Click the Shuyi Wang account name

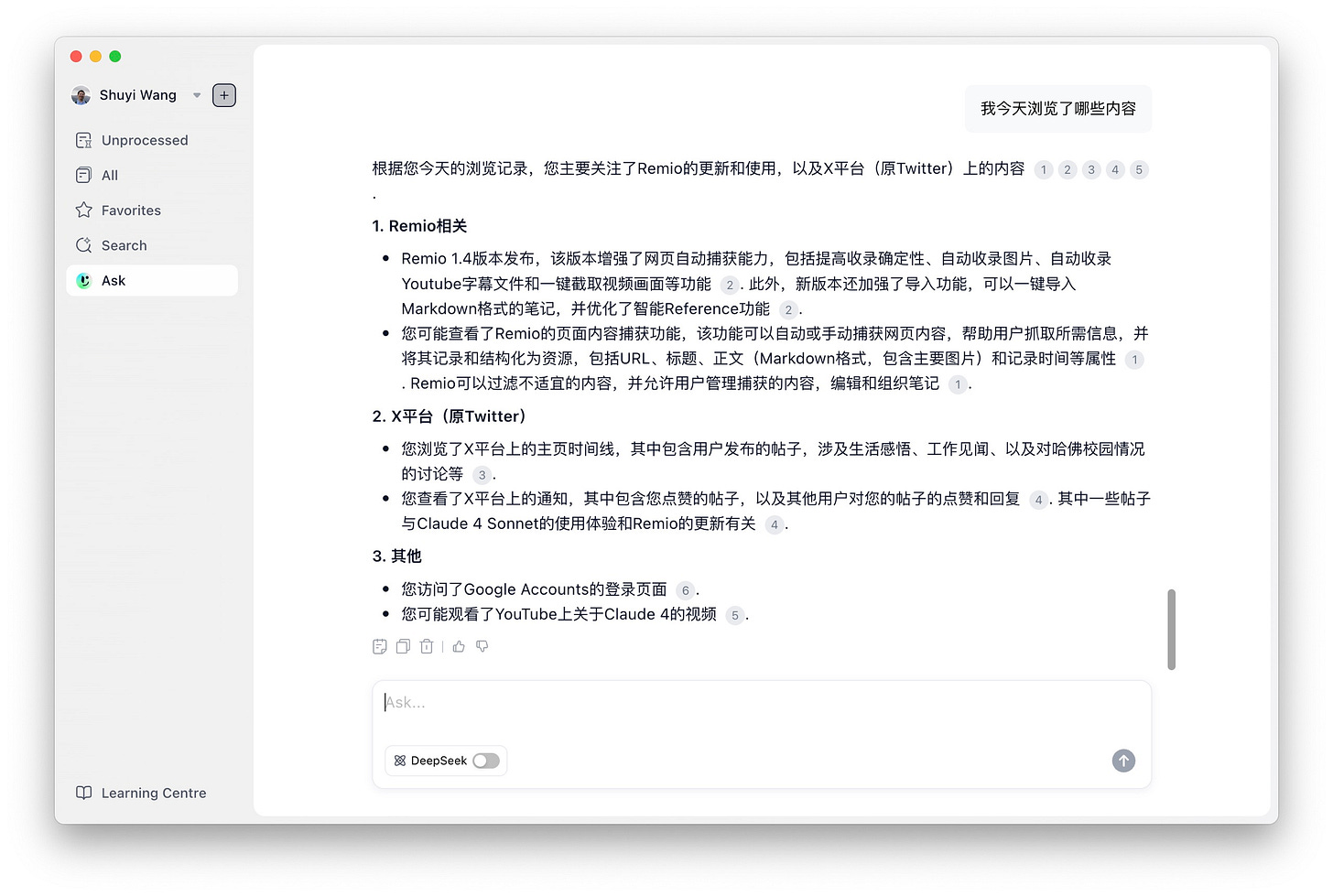138,95
